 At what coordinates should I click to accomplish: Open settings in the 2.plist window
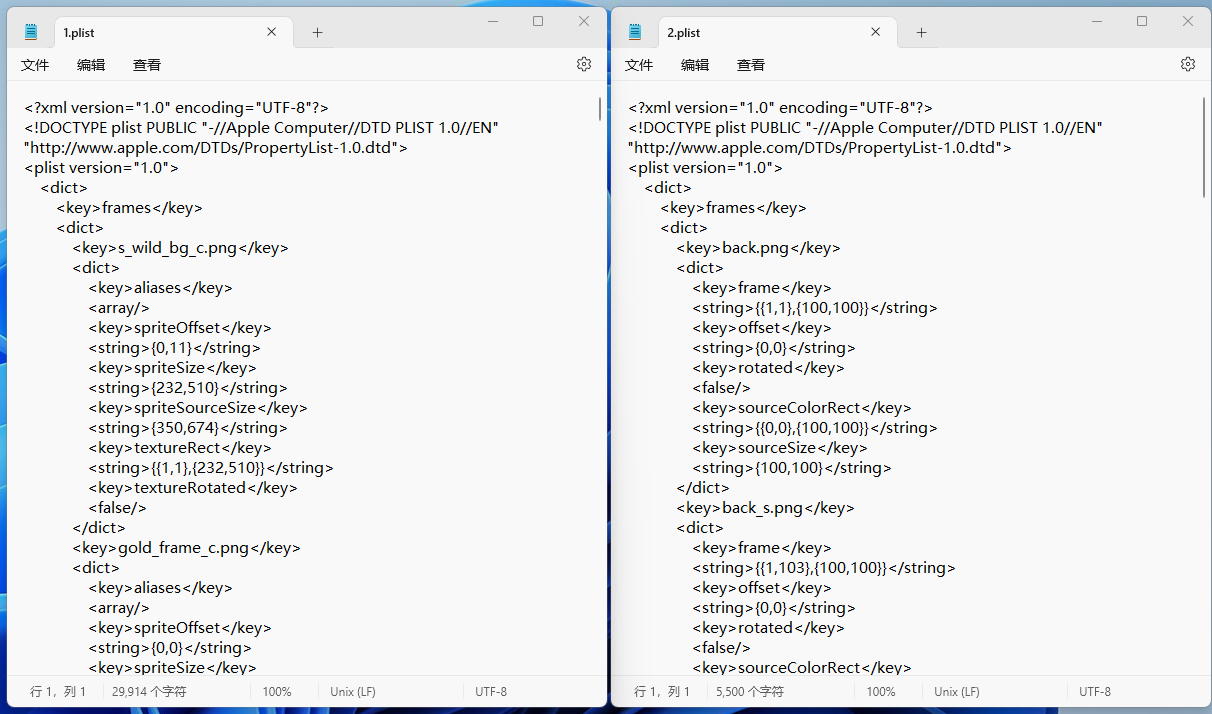coord(1188,63)
